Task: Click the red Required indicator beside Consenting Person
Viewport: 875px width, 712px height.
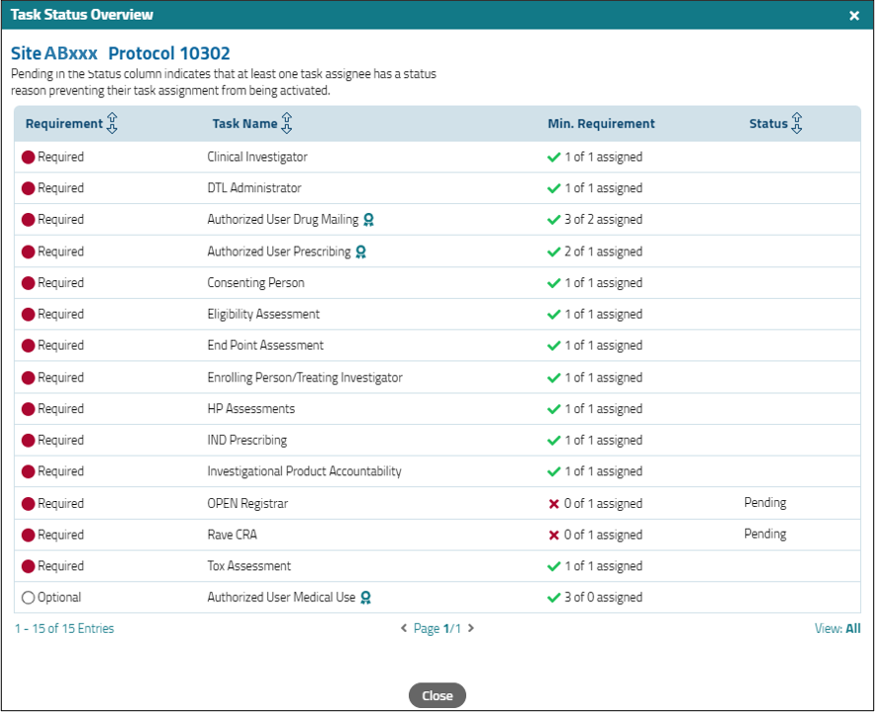Action: 30,283
